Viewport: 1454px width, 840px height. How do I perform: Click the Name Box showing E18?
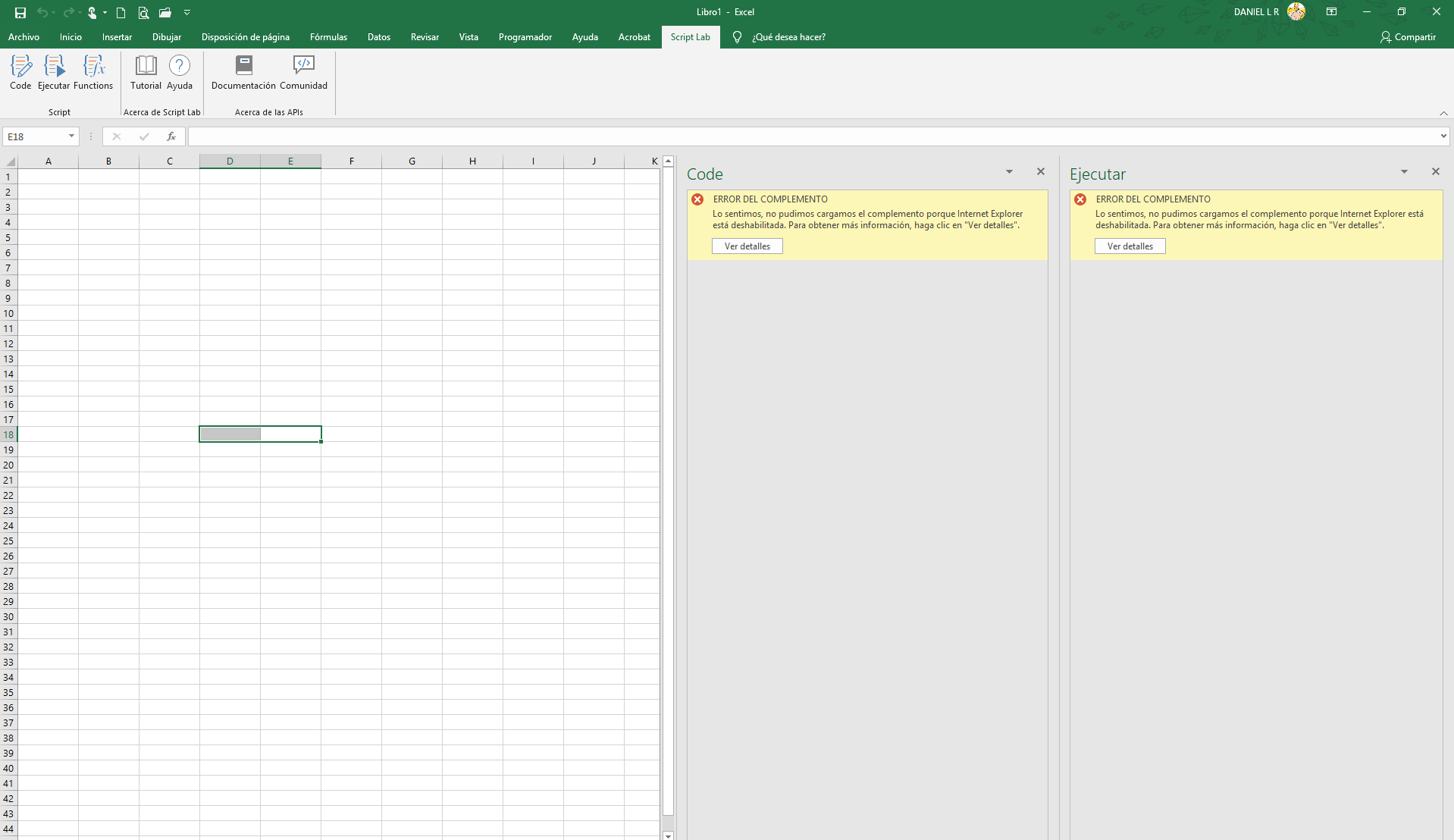(x=35, y=136)
